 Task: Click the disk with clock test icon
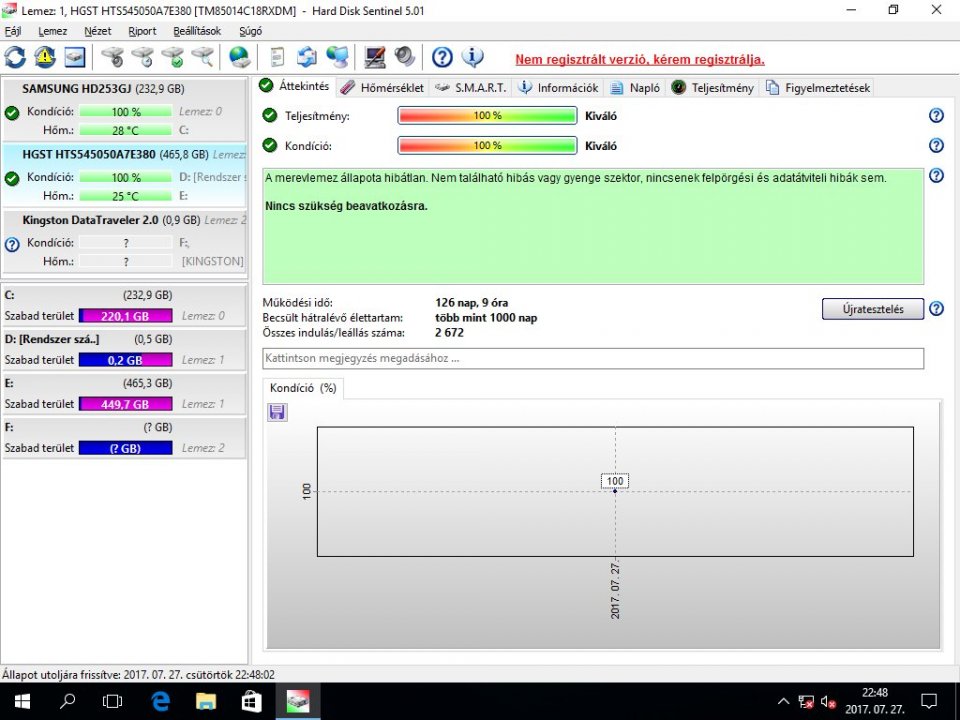pyautogui.click(x=143, y=58)
